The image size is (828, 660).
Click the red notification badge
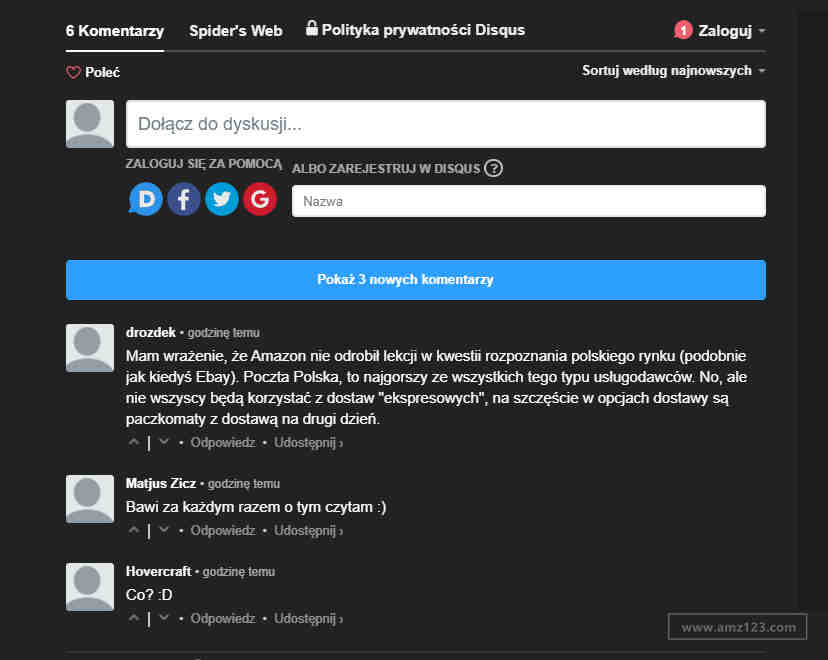point(683,30)
